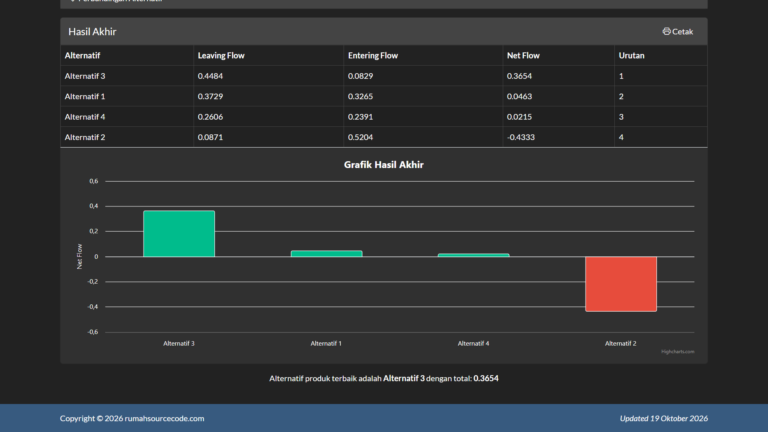Click the best alternative summary sentence
768x432 pixels.
point(384,378)
